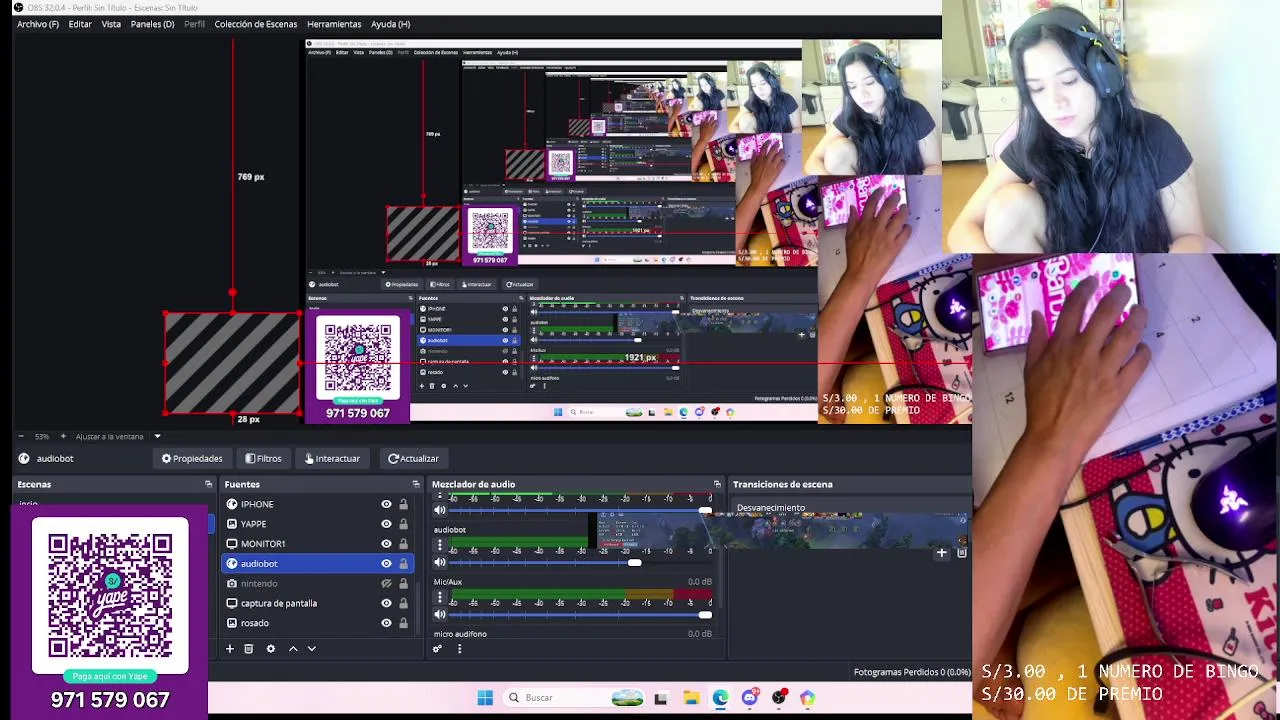Image resolution: width=1280 pixels, height=720 pixels.
Task: Mute the Mic/Aux audio channel
Action: 439,614
